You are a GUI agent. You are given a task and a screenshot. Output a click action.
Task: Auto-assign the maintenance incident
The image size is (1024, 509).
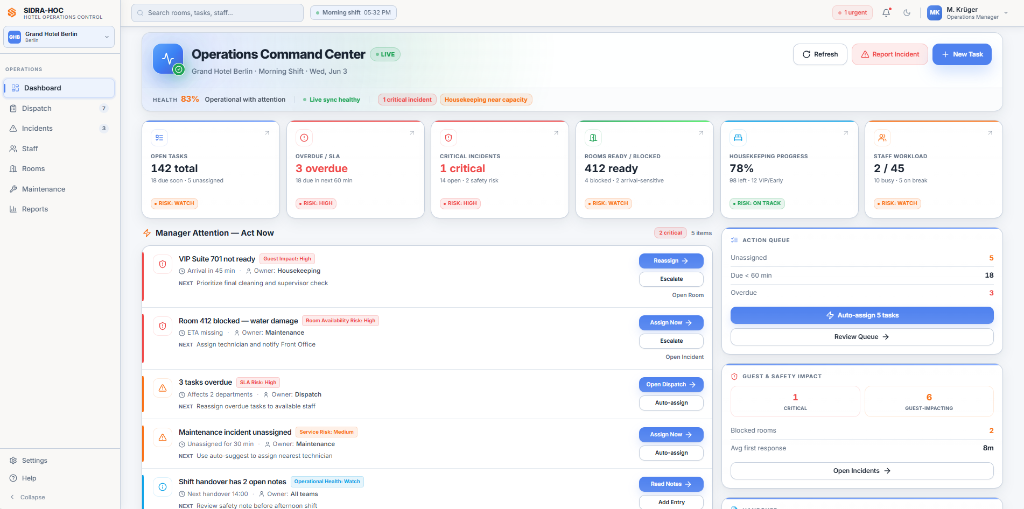[x=671, y=453]
